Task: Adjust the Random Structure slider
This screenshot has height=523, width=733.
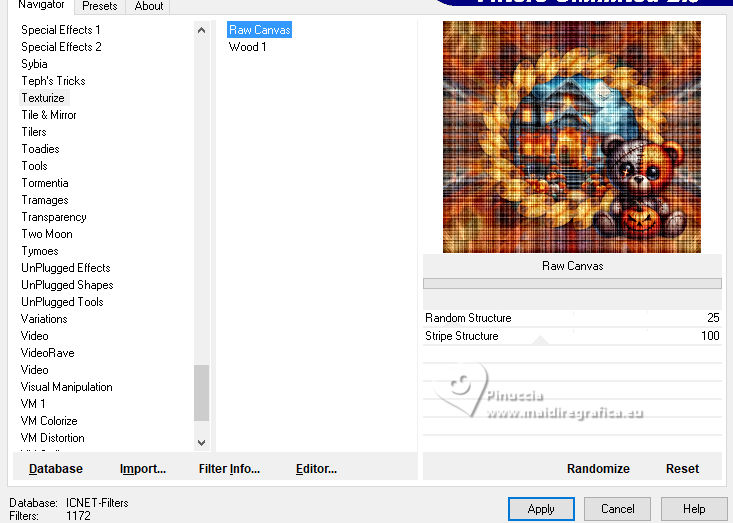Action: 572,318
